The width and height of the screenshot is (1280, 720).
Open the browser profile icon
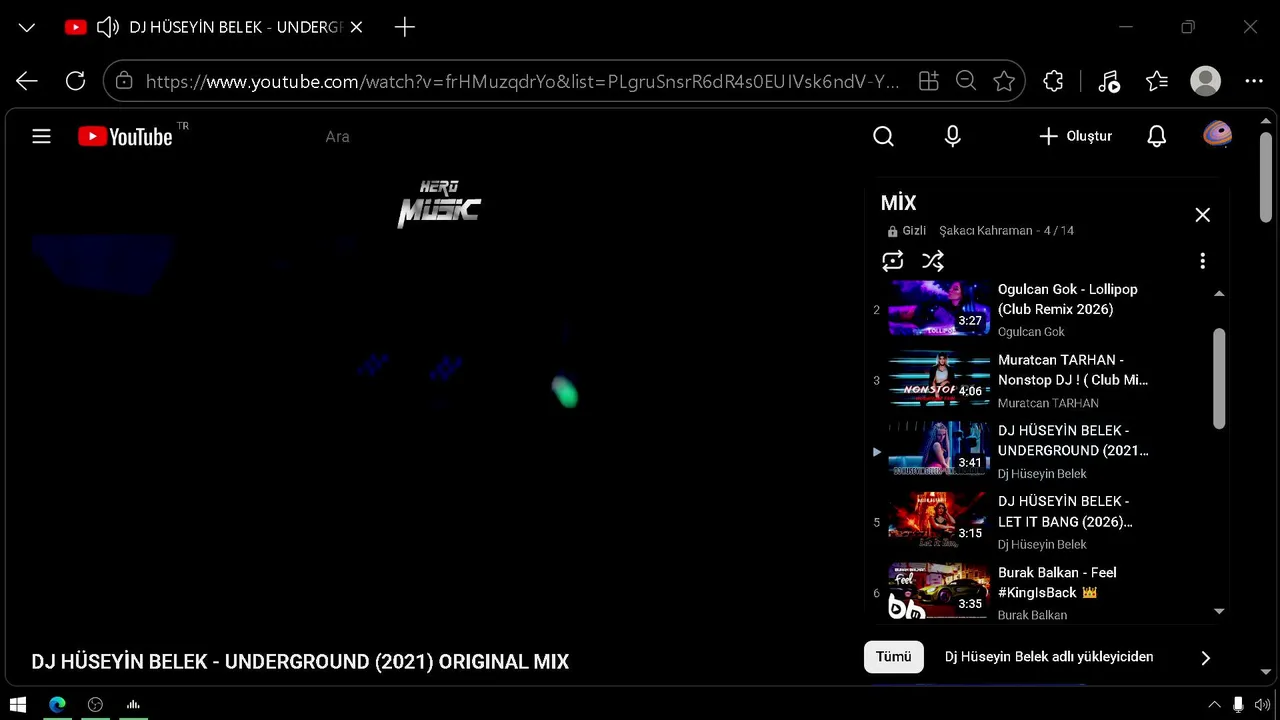point(1206,82)
